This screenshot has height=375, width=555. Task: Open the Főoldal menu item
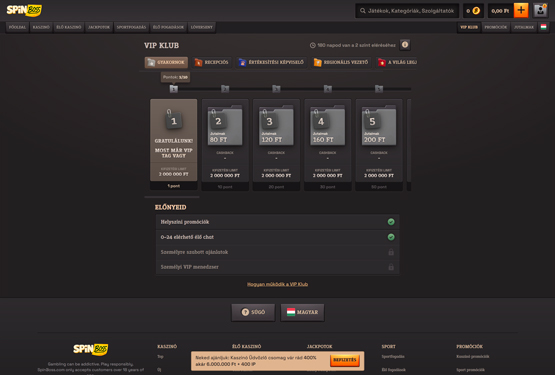(17, 27)
